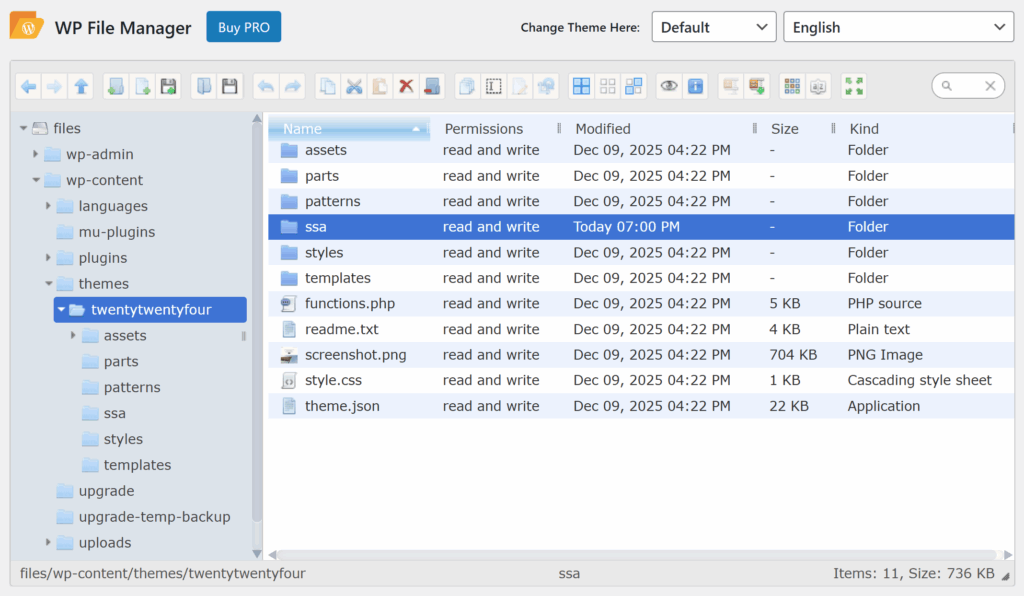Open the Default theme dropdown
1024x596 pixels.
(713, 26)
